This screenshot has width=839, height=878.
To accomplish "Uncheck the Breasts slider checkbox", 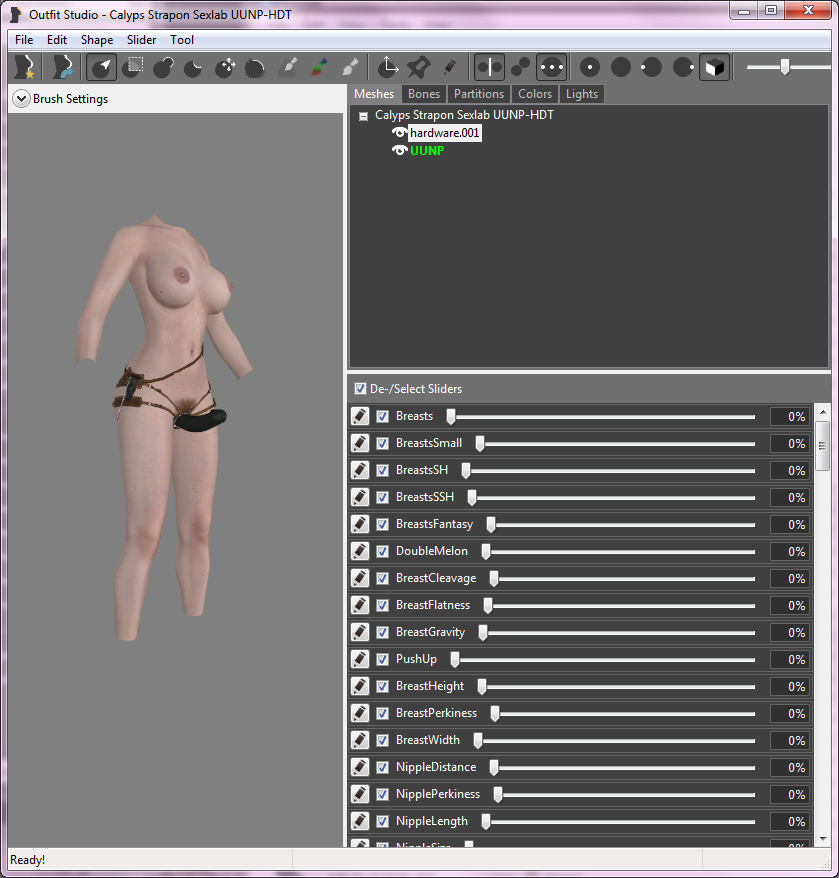I will point(382,416).
